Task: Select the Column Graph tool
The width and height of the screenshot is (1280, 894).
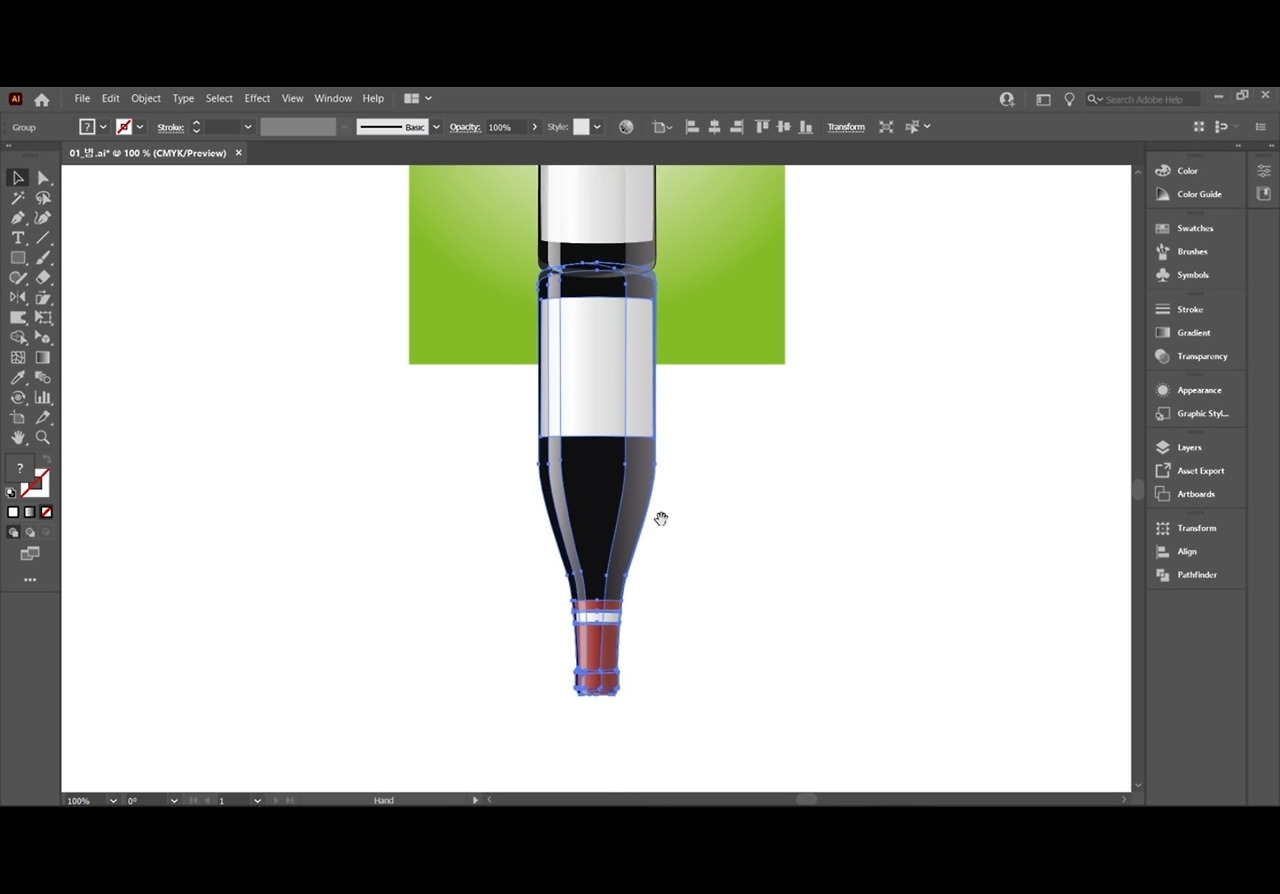Action: 43,398
